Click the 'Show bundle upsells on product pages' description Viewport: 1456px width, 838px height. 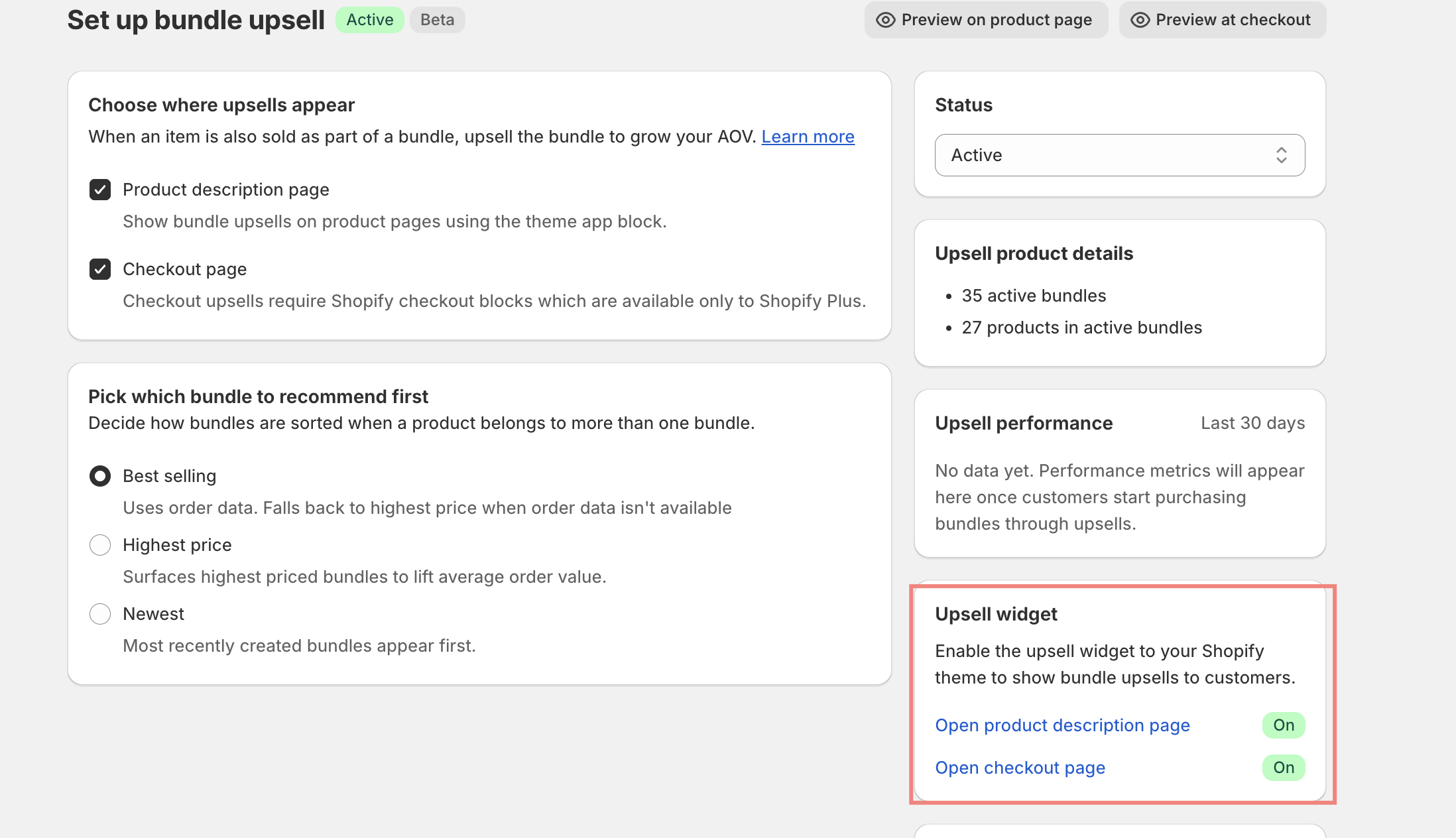tap(394, 221)
